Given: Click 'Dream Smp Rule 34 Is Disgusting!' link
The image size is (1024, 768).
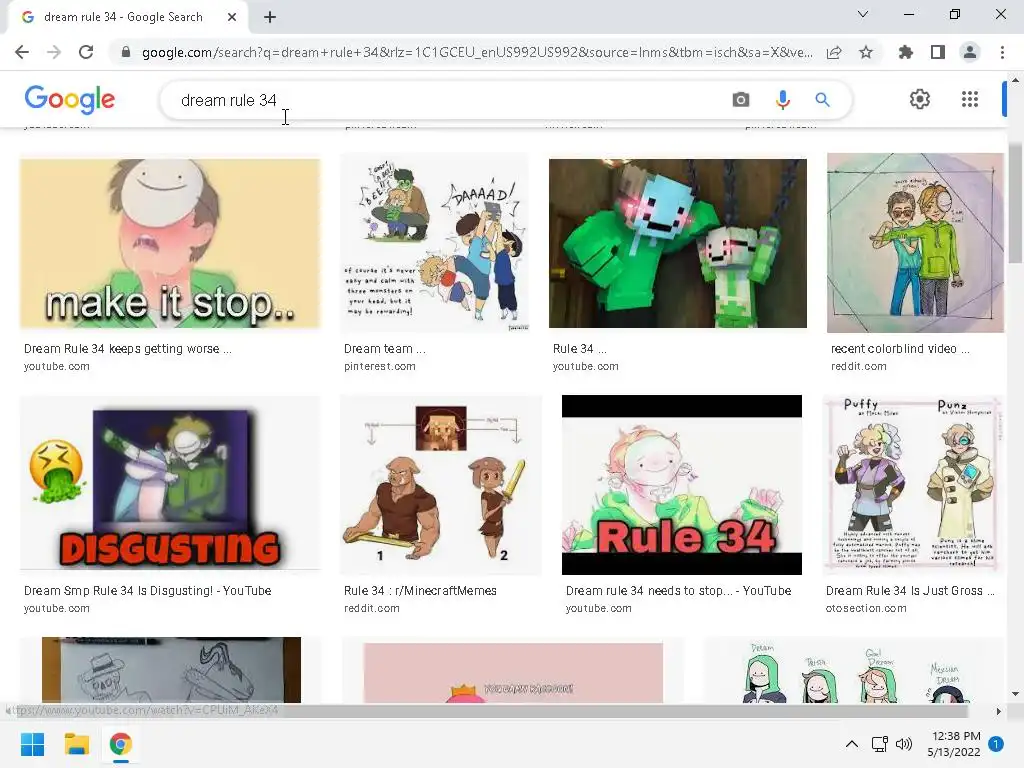Looking at the screenshot, I should click(148, 590).
